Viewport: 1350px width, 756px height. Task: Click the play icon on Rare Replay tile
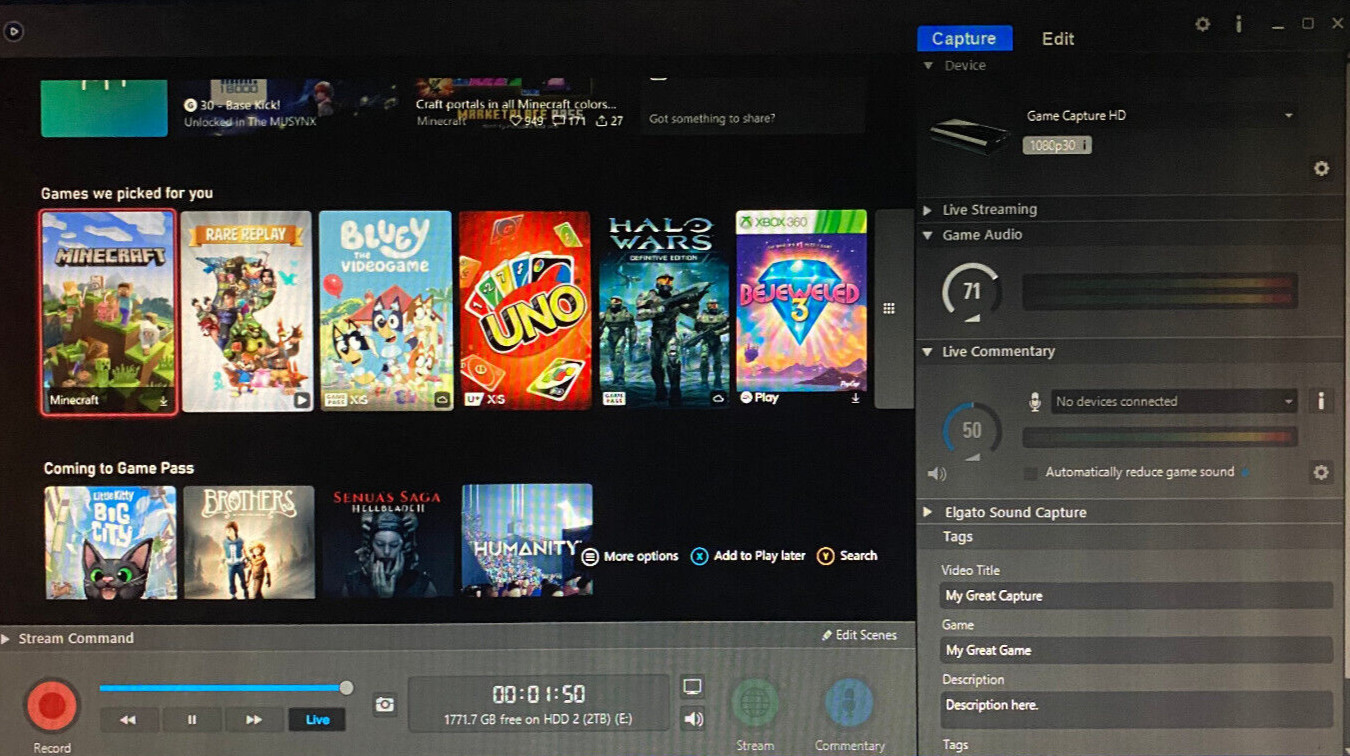point(301,400)
